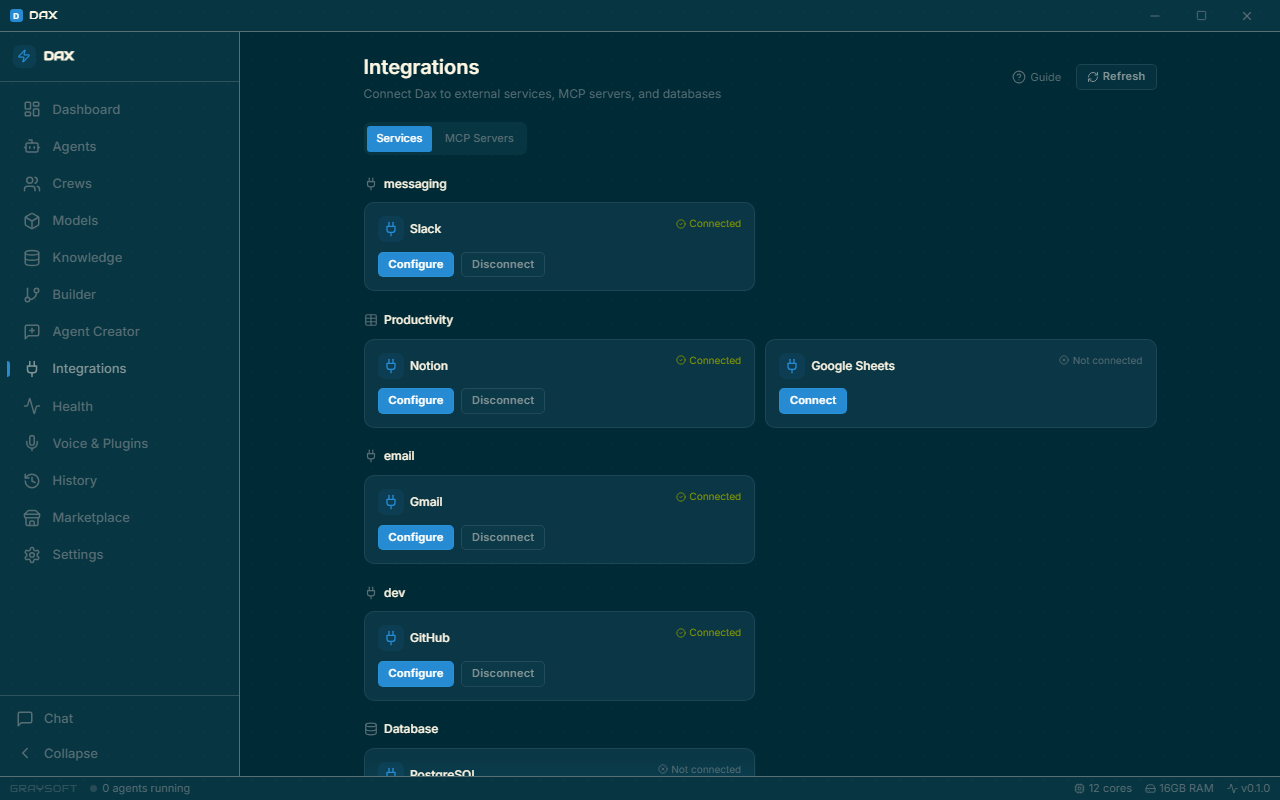
Task: Open the Guide link
Action: coord(1036,77)
